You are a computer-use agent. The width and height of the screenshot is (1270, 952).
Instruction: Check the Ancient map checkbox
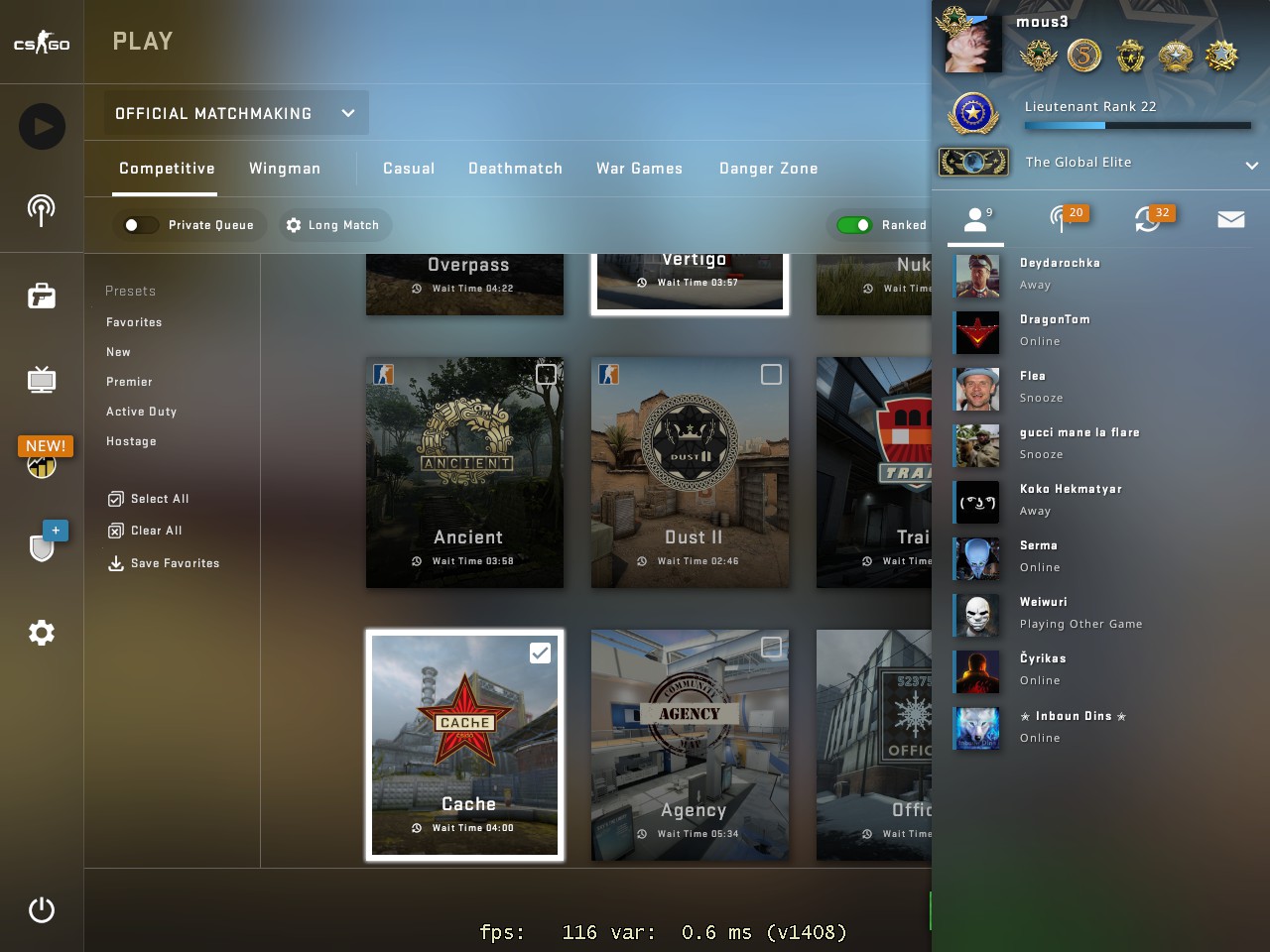click(546, 374)
